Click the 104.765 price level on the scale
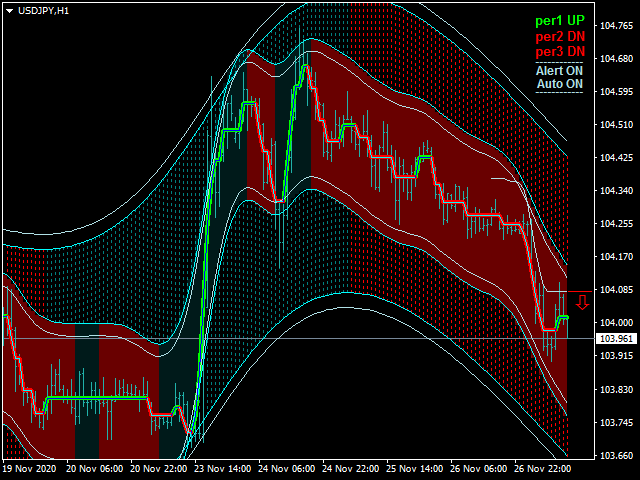The height and width of the screenshot is (480, 640). [x=613, y=26]
